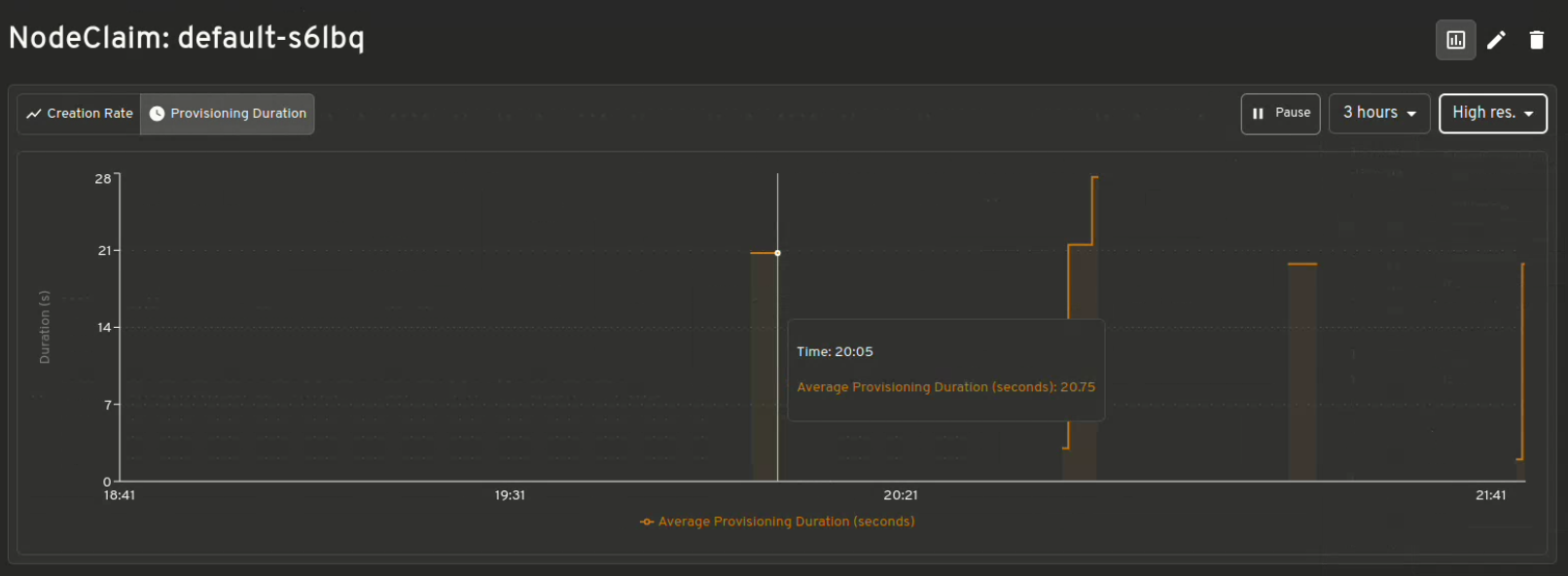Toggle the chart view icon button
This screenshot has height=576, width=1568.
tap(1455, 40)
